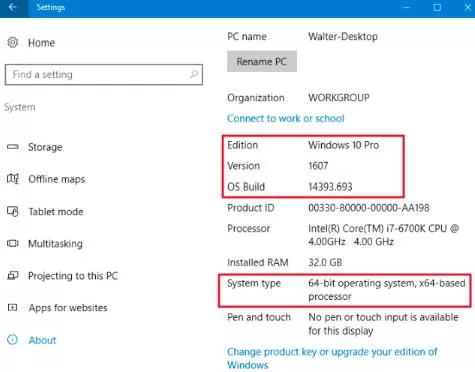The image size is (475, 372).
Task: Select the About page
Action: 42,340
